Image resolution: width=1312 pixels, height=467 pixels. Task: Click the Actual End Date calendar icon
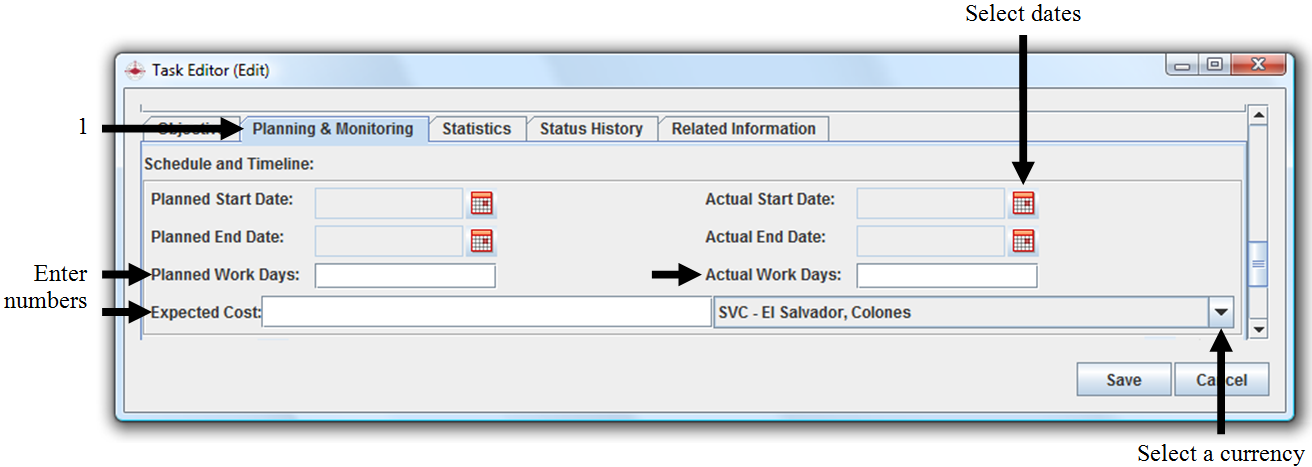[x=1022, y=241]
